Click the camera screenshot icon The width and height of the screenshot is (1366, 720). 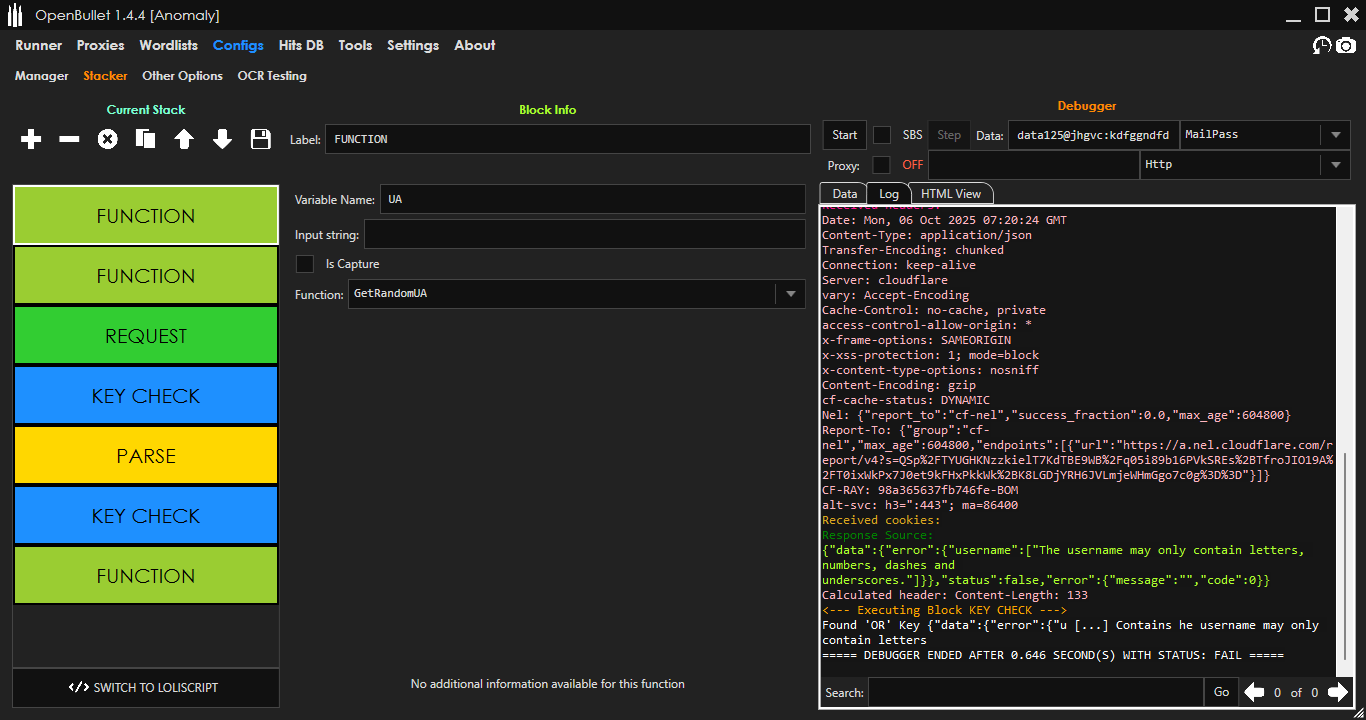(x=1346, y=46)
